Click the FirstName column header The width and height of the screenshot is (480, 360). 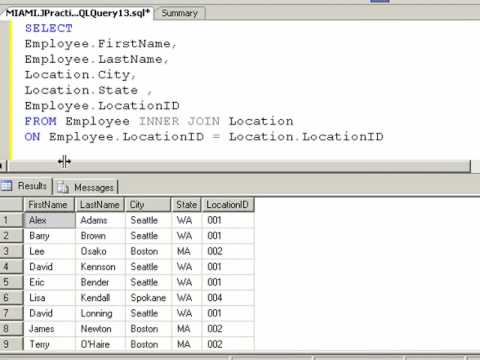click(49, 205)
